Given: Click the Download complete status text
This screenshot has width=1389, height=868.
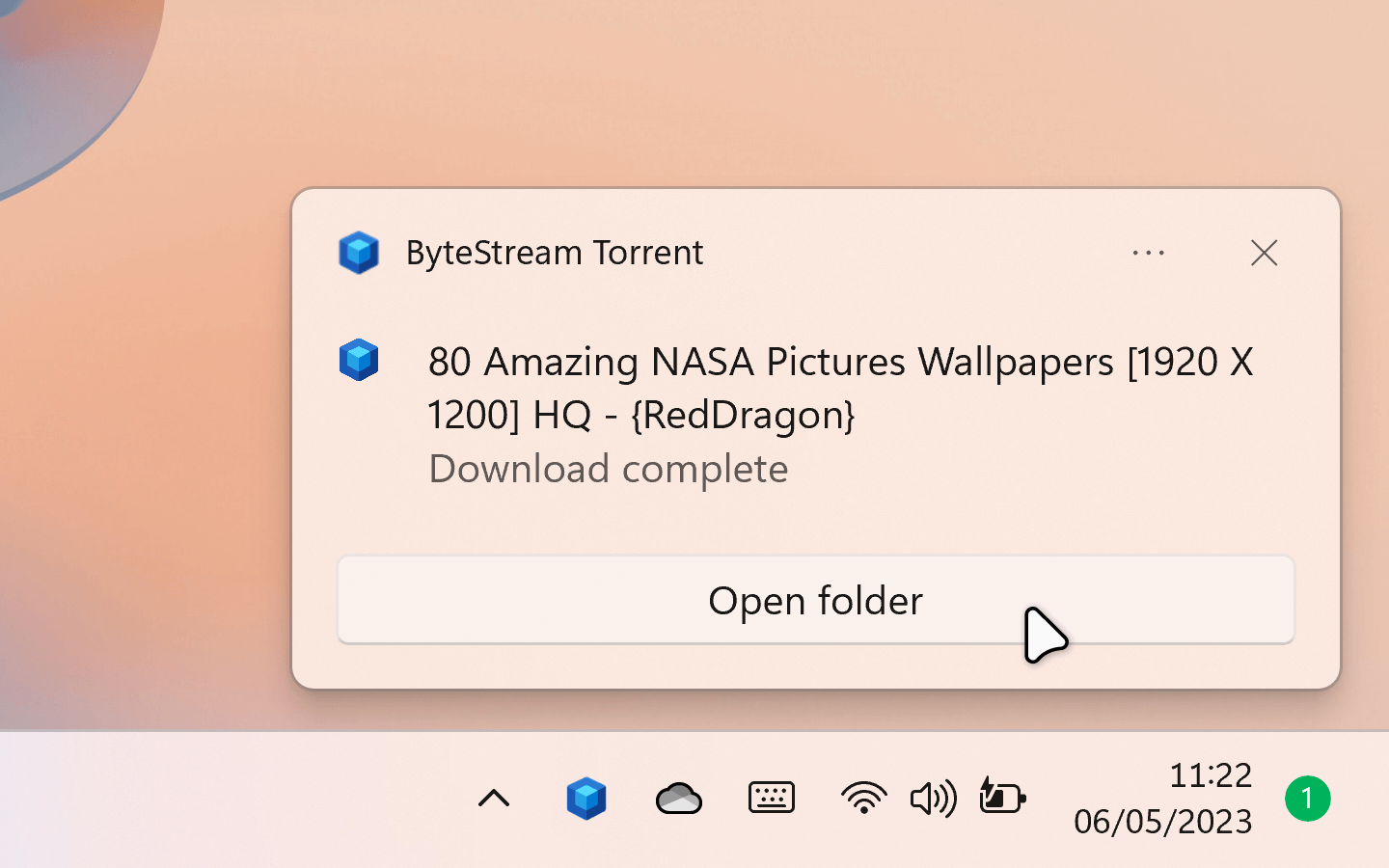Looking at the screenshot, I should (x=608, y=469).
